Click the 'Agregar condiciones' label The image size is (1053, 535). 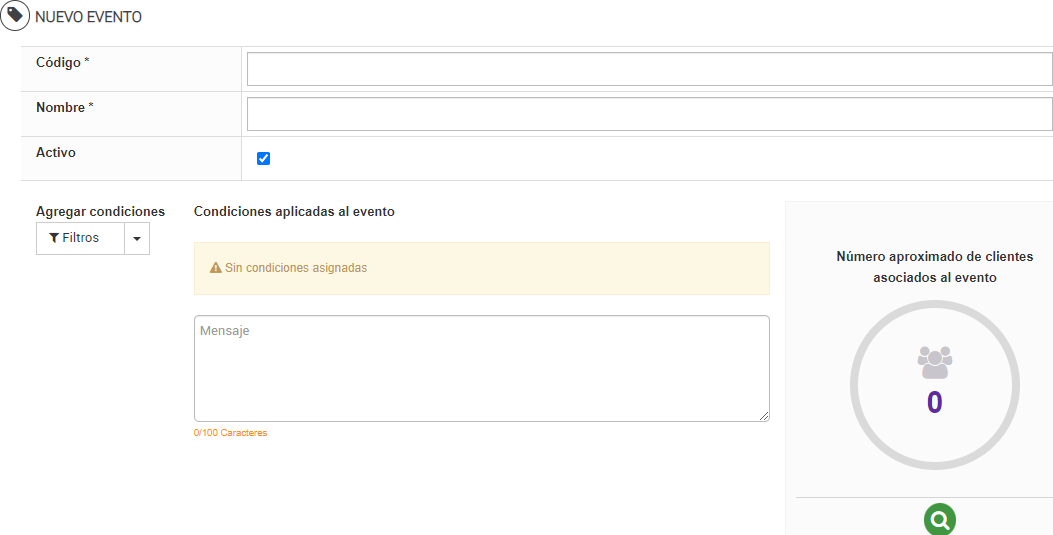100,212
